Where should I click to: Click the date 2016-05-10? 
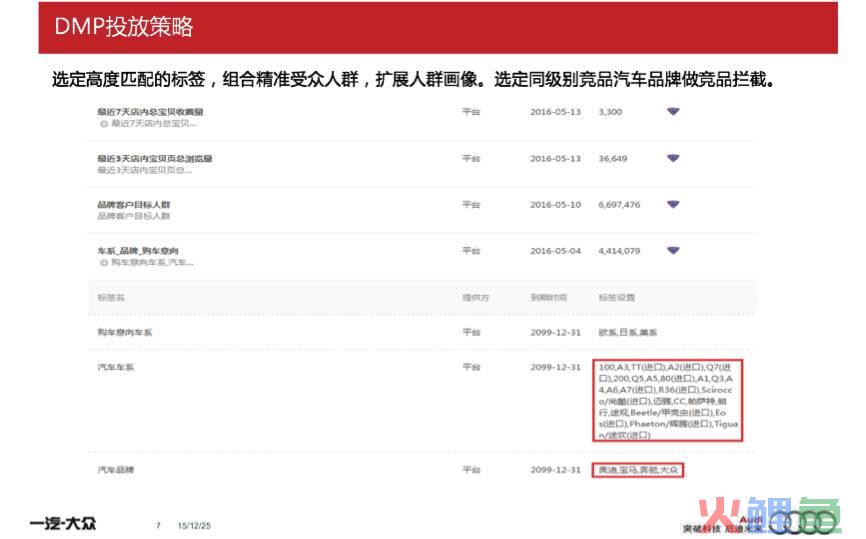[x=555, y=204]
